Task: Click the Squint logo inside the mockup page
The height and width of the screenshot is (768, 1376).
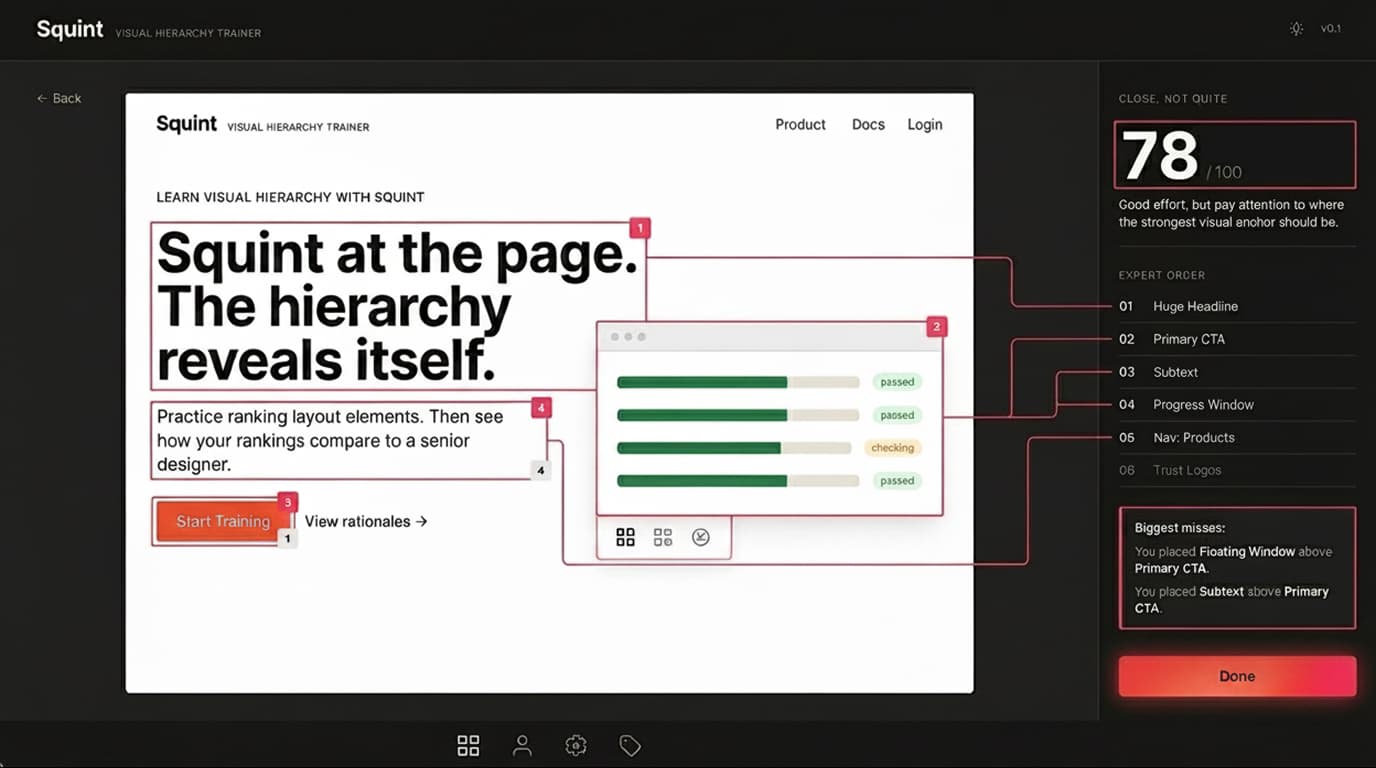Action: [x=187, y=124]
